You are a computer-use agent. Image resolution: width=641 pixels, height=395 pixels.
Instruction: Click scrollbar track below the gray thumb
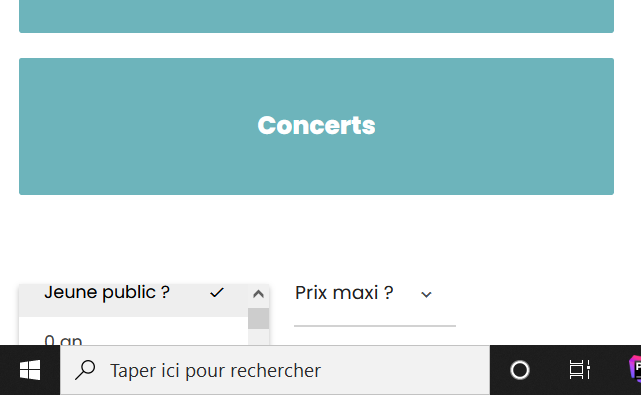pos(258,337)
